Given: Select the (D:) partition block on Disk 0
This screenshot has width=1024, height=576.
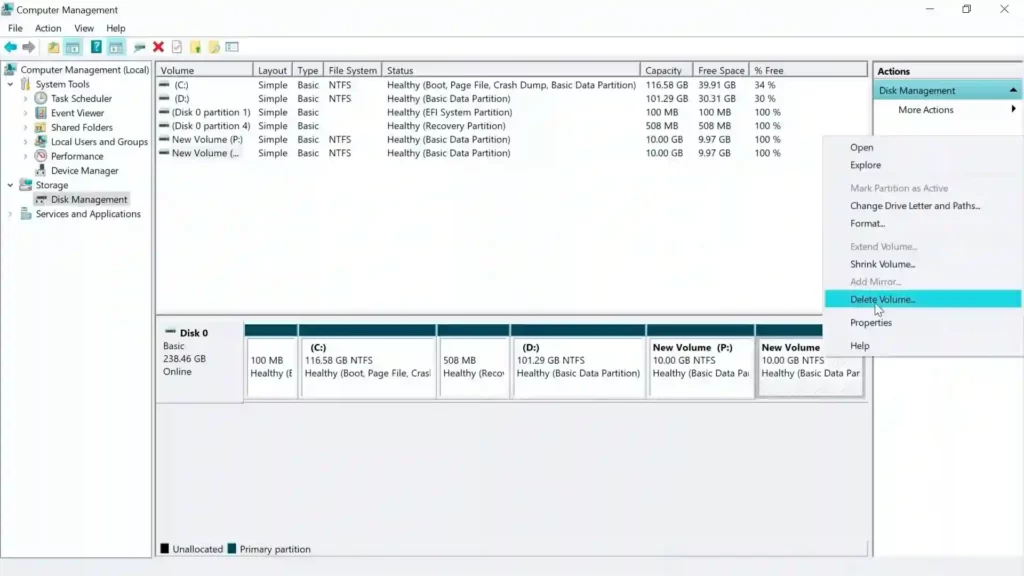Looking at the screenshot, I should click(578, 360).
